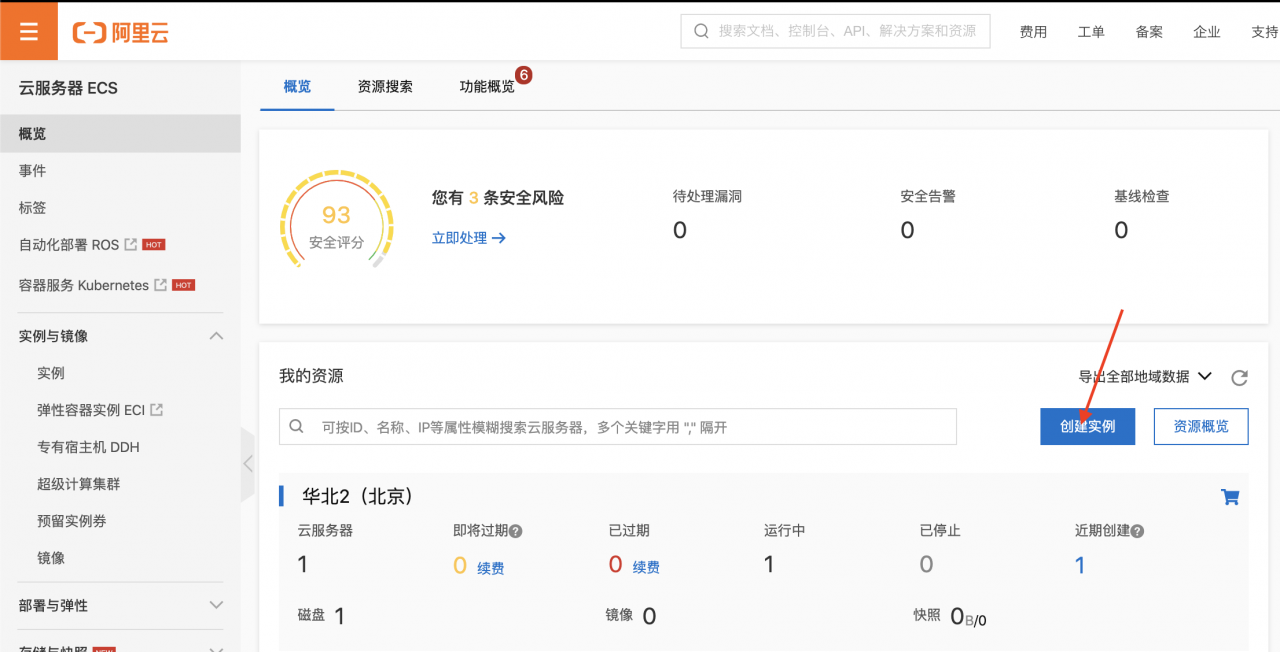Open 工单 in the top menu
The height and width of the screenshot is (652, 1280).
(x=1091, y=31)
